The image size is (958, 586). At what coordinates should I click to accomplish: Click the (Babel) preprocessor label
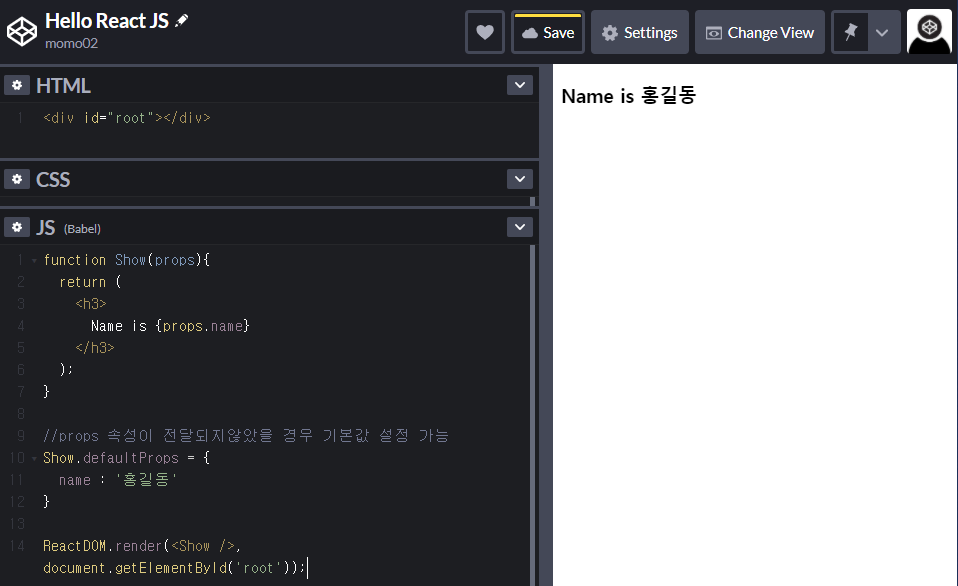pos(82,229)
